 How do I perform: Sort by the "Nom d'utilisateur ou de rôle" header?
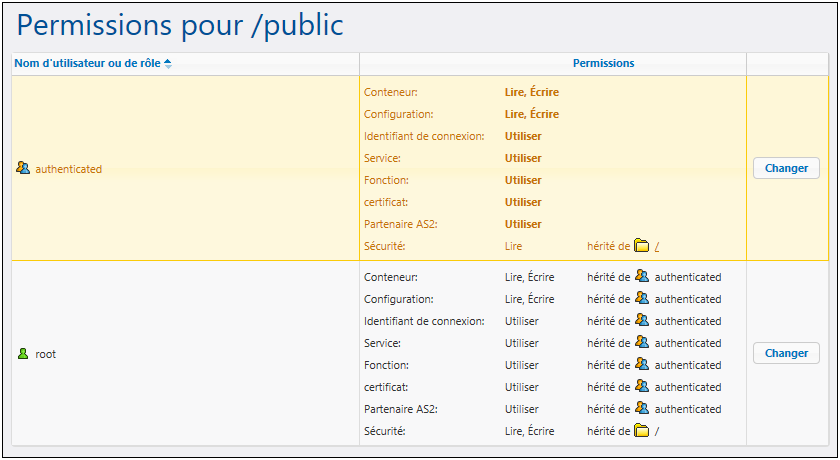tap(87, 64)
